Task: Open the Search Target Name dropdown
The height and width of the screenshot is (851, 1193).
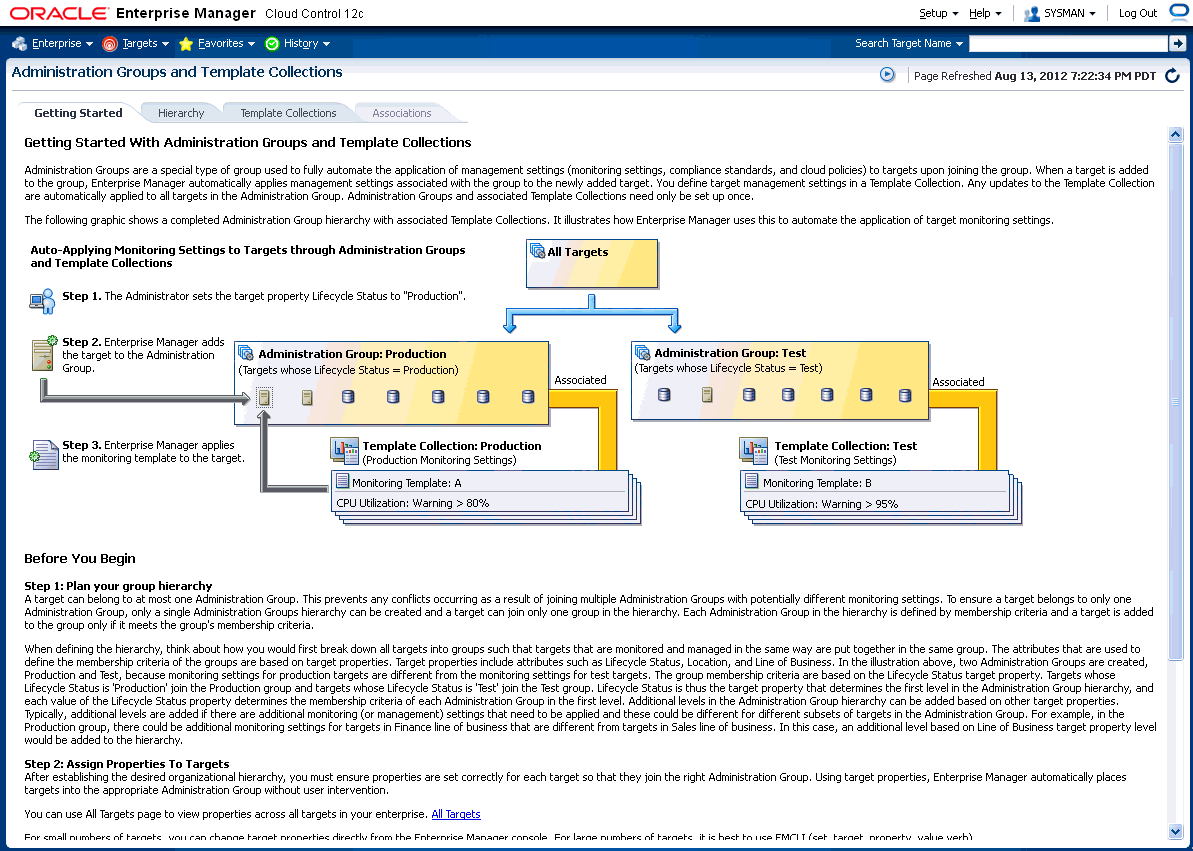Action: (x=908, y=43)
